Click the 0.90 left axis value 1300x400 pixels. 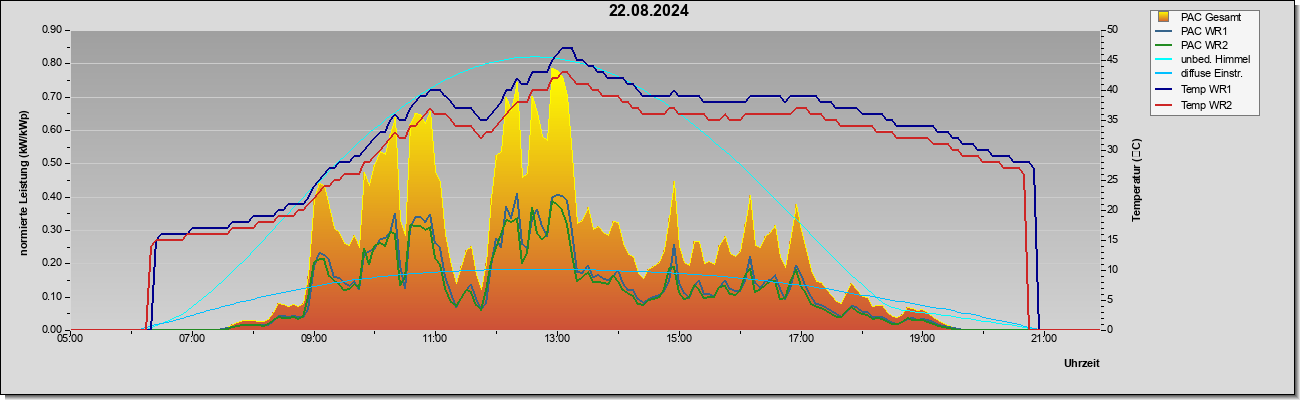coord(51,30)
